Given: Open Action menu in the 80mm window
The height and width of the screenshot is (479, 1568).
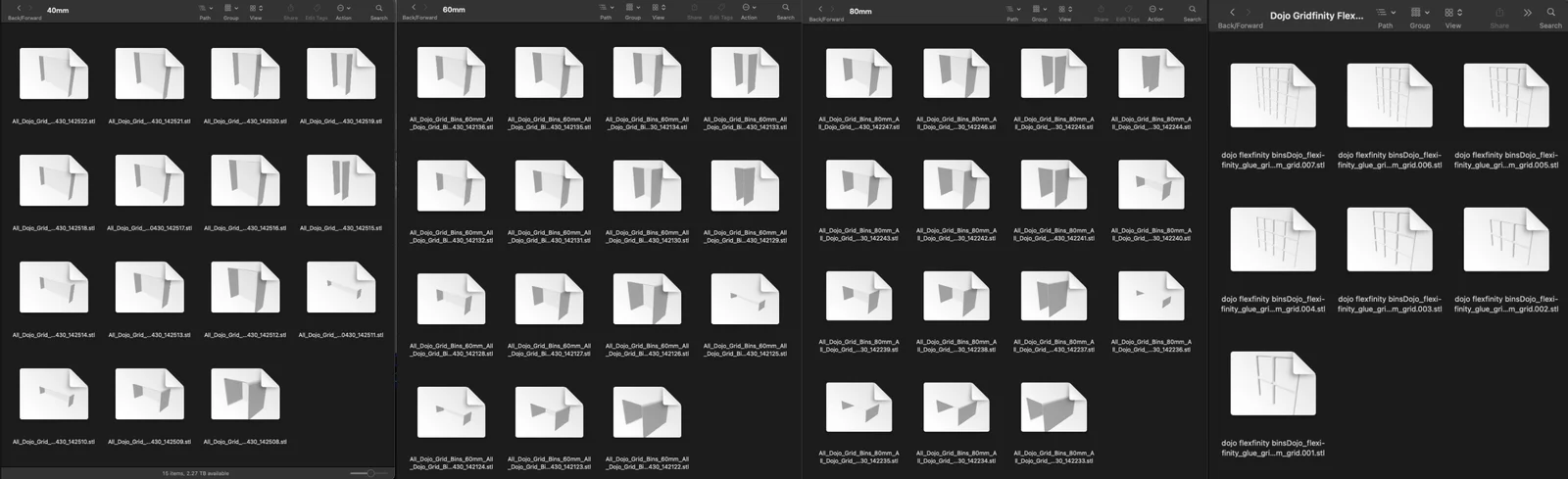Looking at the screenshot, I should (x=1155, y=9).
